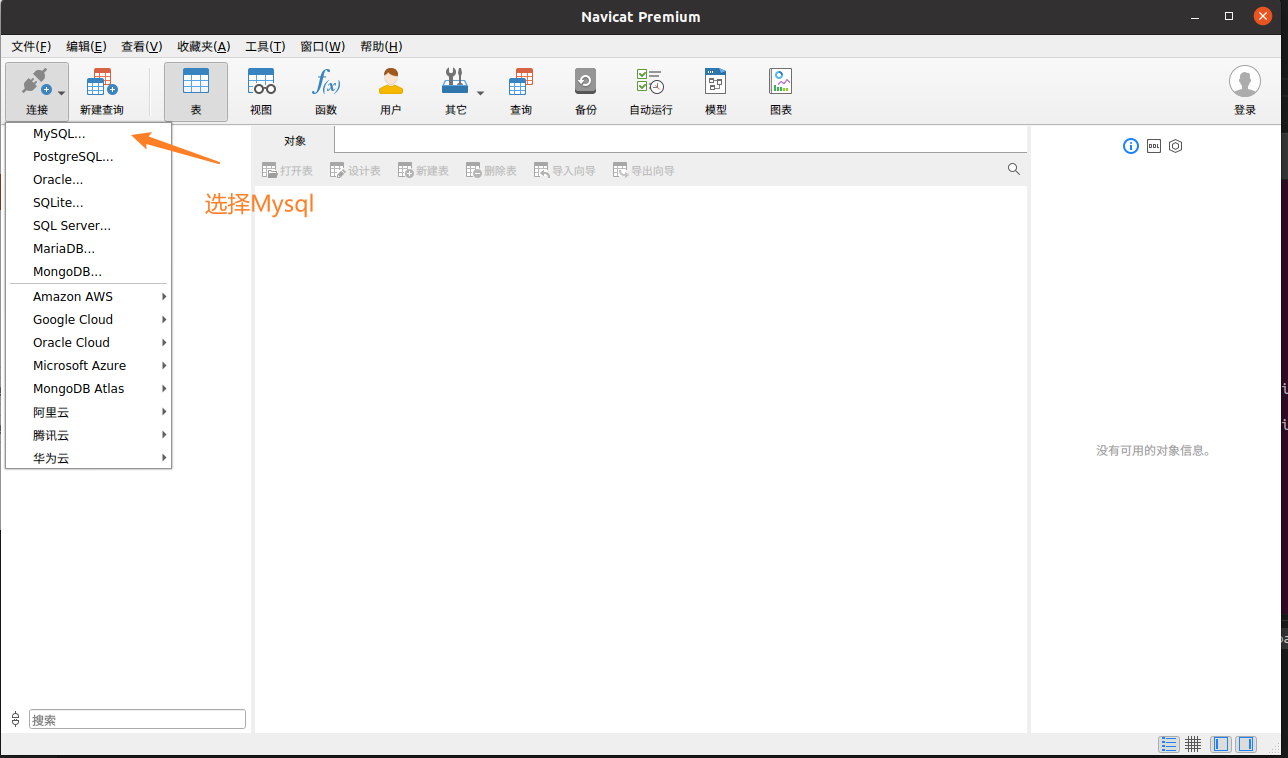Click the 连接 plug icon in the toolbar
This screenshot has width=1288, height=758.
tap(36, 82)
